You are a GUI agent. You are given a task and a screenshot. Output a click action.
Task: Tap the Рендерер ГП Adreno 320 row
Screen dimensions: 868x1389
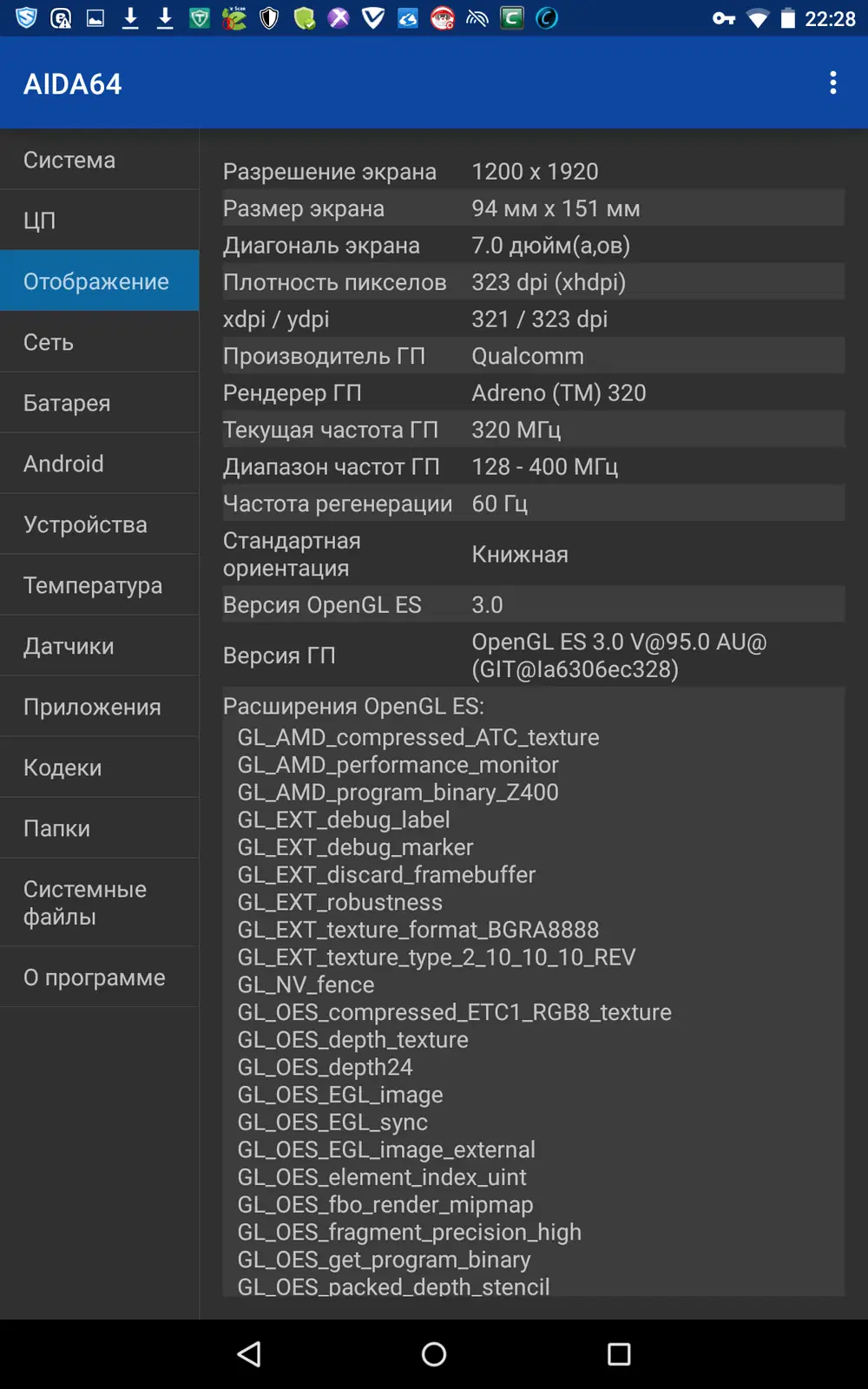[533, 393]
